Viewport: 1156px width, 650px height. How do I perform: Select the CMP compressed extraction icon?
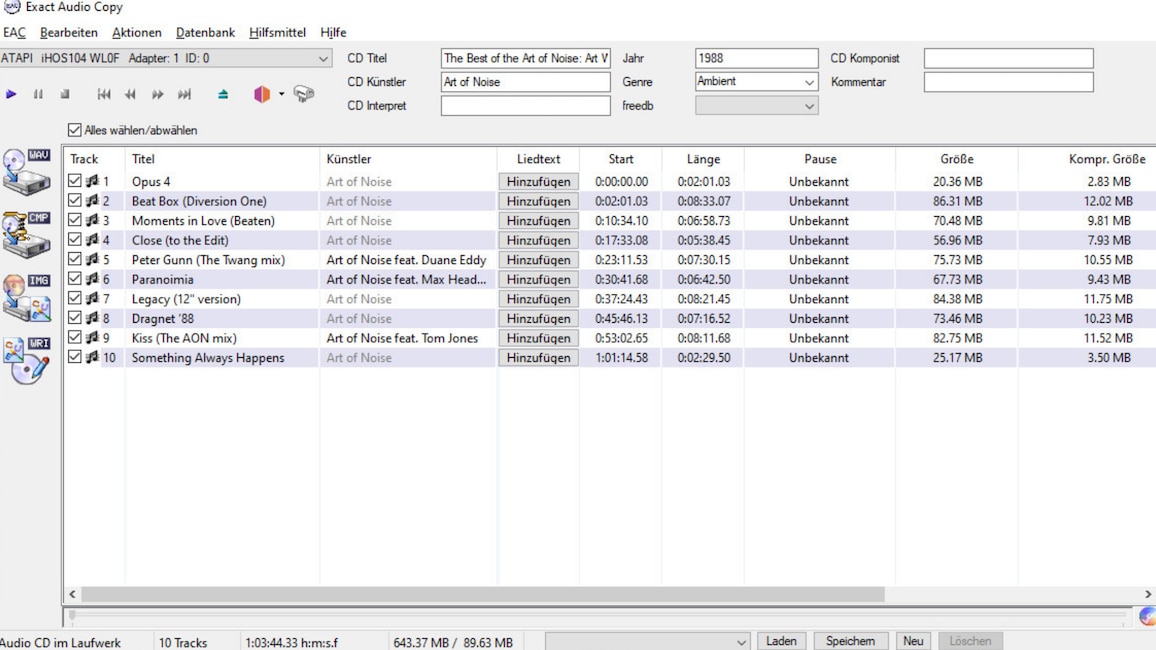pos(25,235)
